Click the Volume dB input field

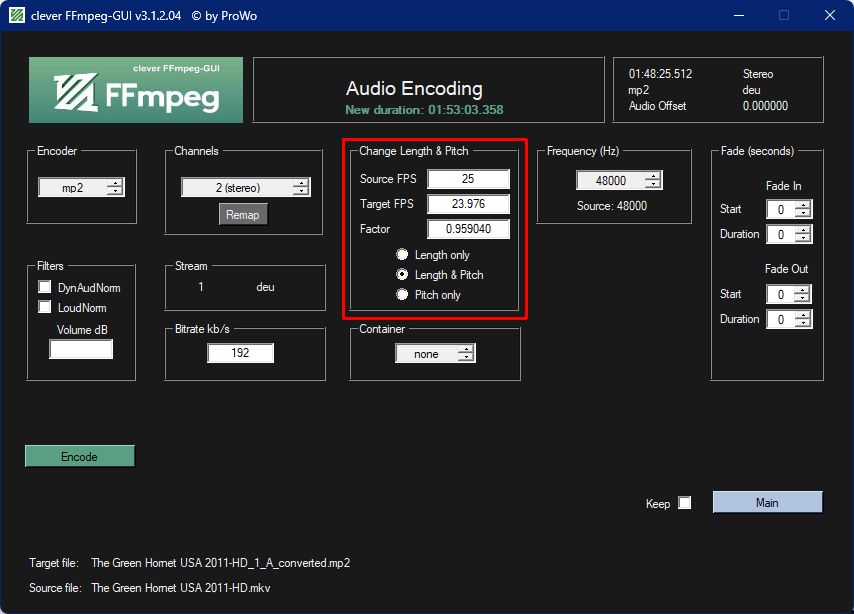(x=81, y=349)
